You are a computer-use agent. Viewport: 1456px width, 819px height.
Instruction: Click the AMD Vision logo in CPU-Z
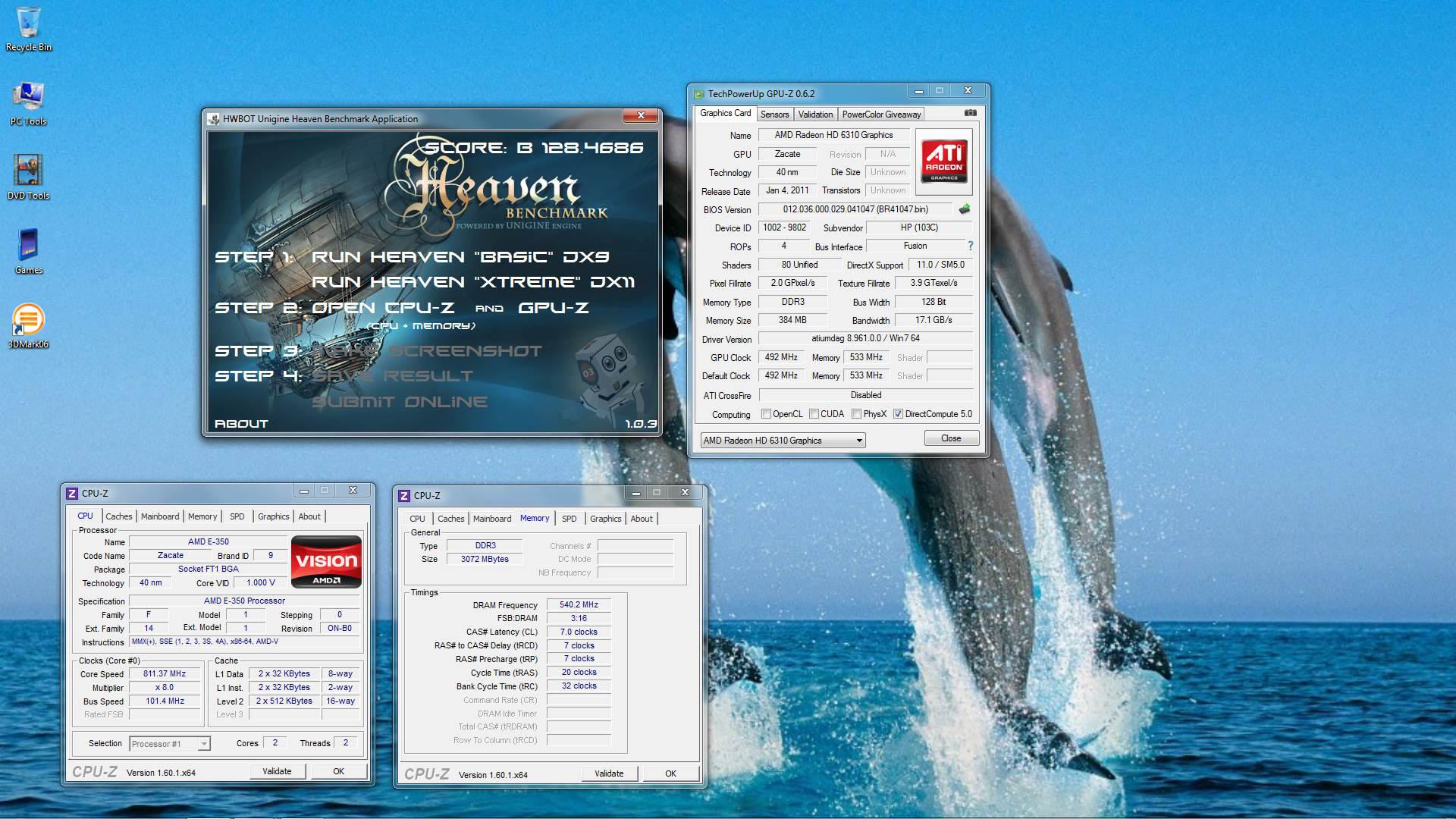pyautogui.click(x=326, y=562)
